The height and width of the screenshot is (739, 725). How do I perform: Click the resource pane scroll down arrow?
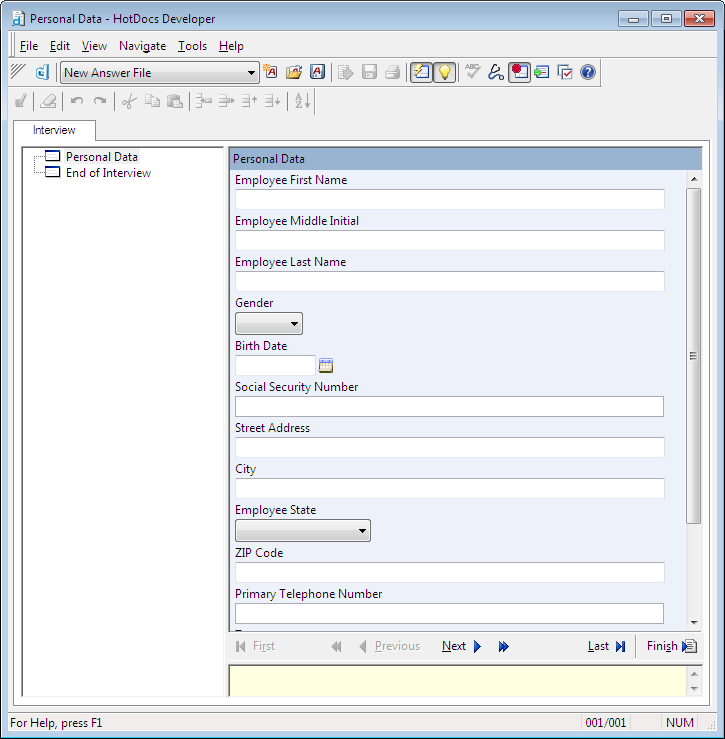pos(694,689)
